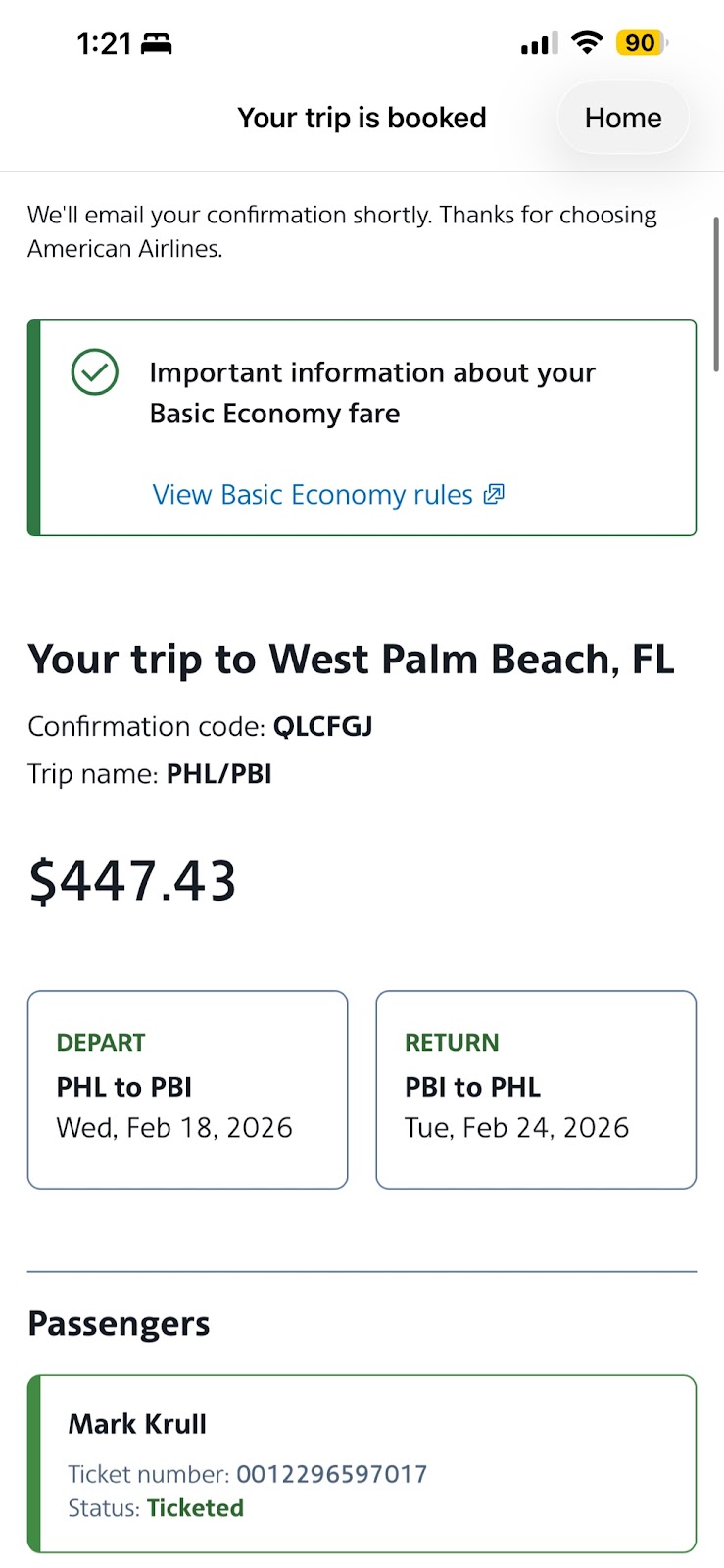
Task: Open View Basic Economy rules link
Action: [312, 495]
